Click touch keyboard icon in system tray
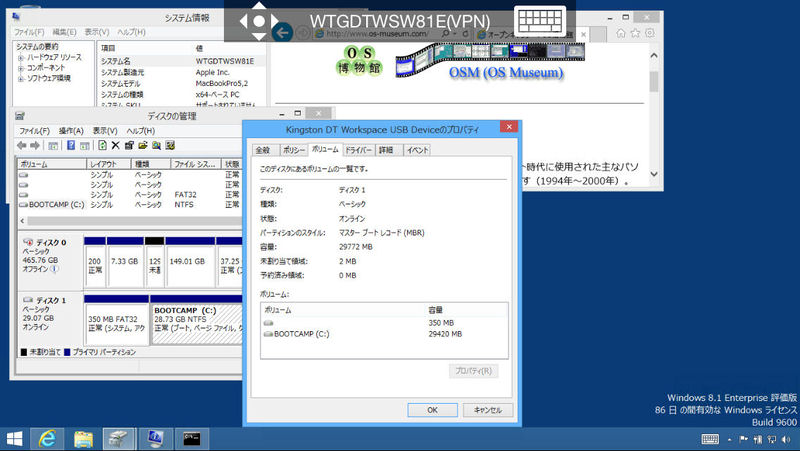This screenshot has height=451, width=800. click(x=710, y=439)
